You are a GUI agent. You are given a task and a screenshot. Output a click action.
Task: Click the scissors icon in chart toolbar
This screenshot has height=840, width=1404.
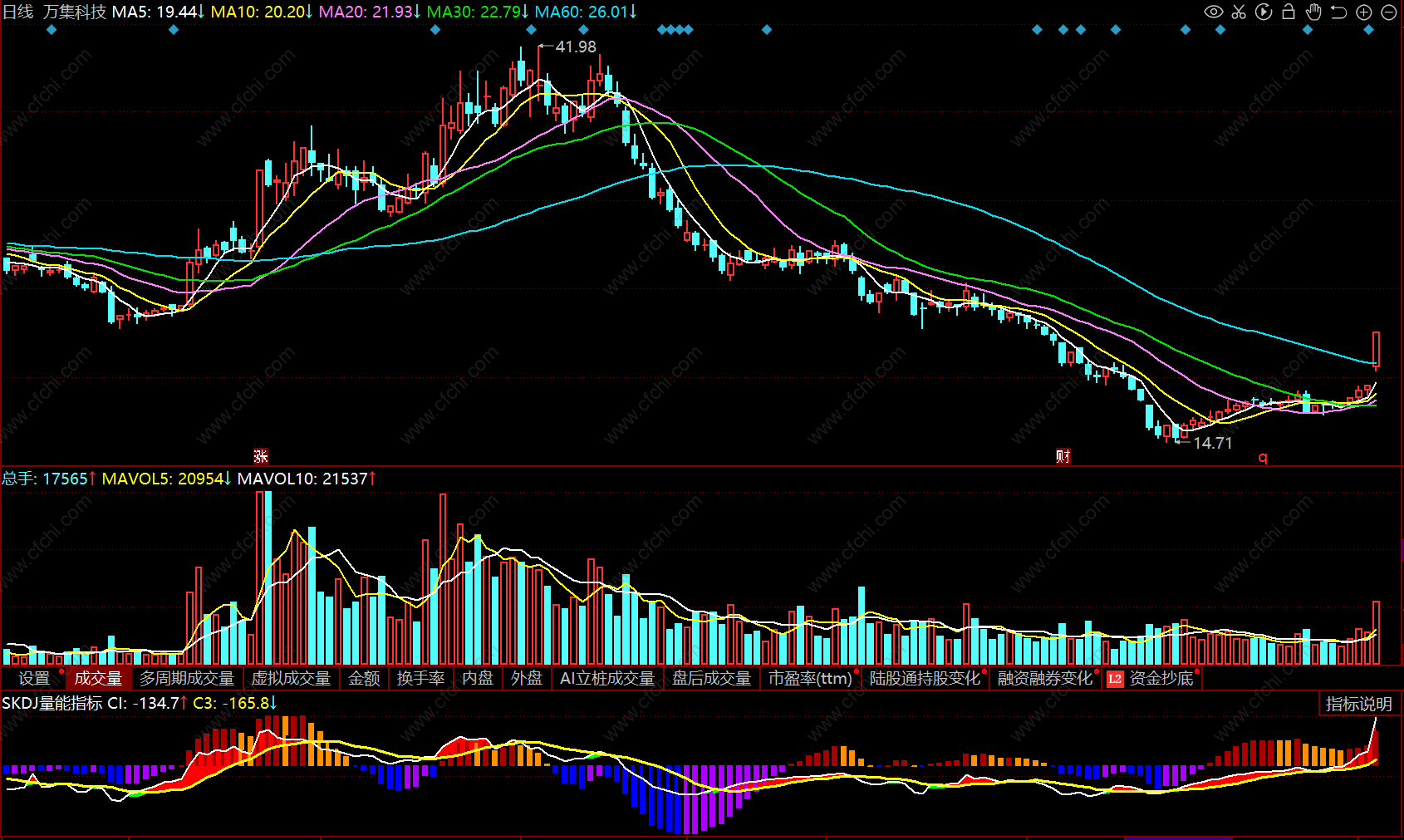(x=1239, y=12)
